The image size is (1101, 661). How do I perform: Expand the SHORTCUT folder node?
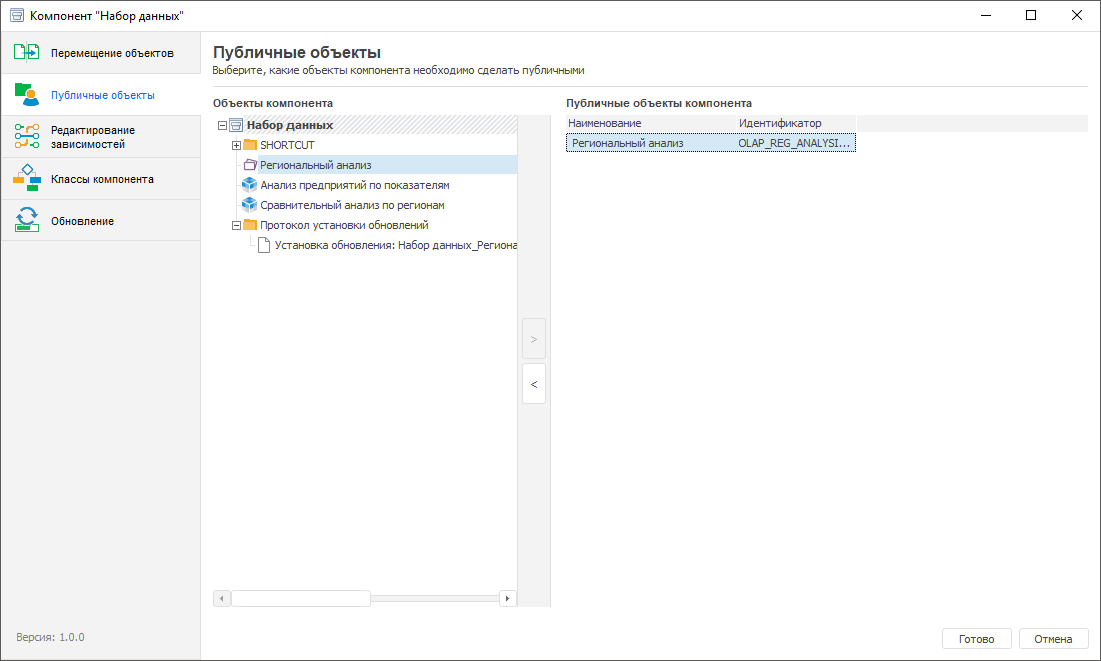(237, 145)
